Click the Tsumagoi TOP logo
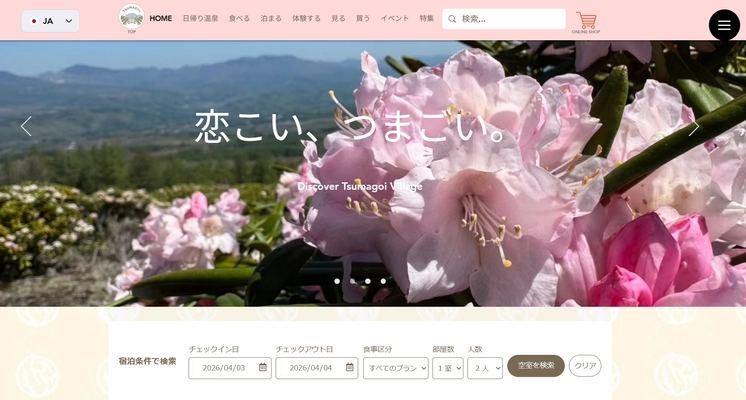This screenshot has width=746, height=400. click(x=131, y=18)
